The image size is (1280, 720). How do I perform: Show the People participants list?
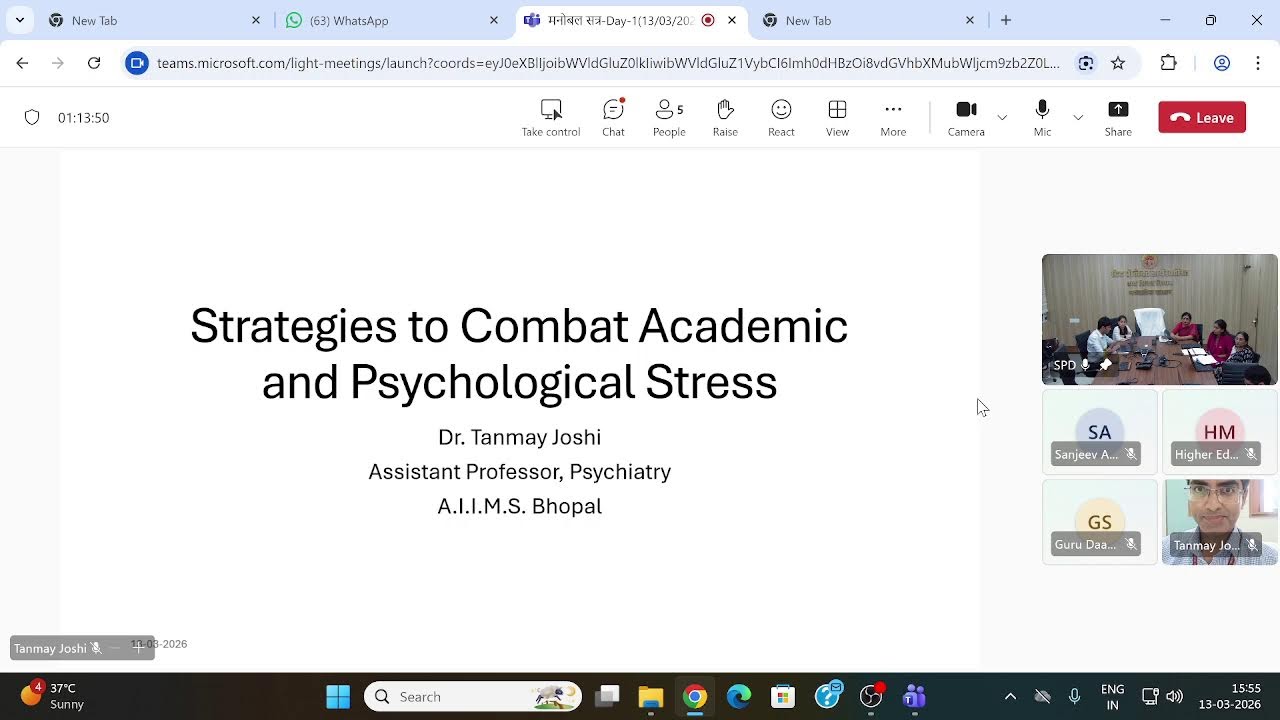(x=669, y=117)
